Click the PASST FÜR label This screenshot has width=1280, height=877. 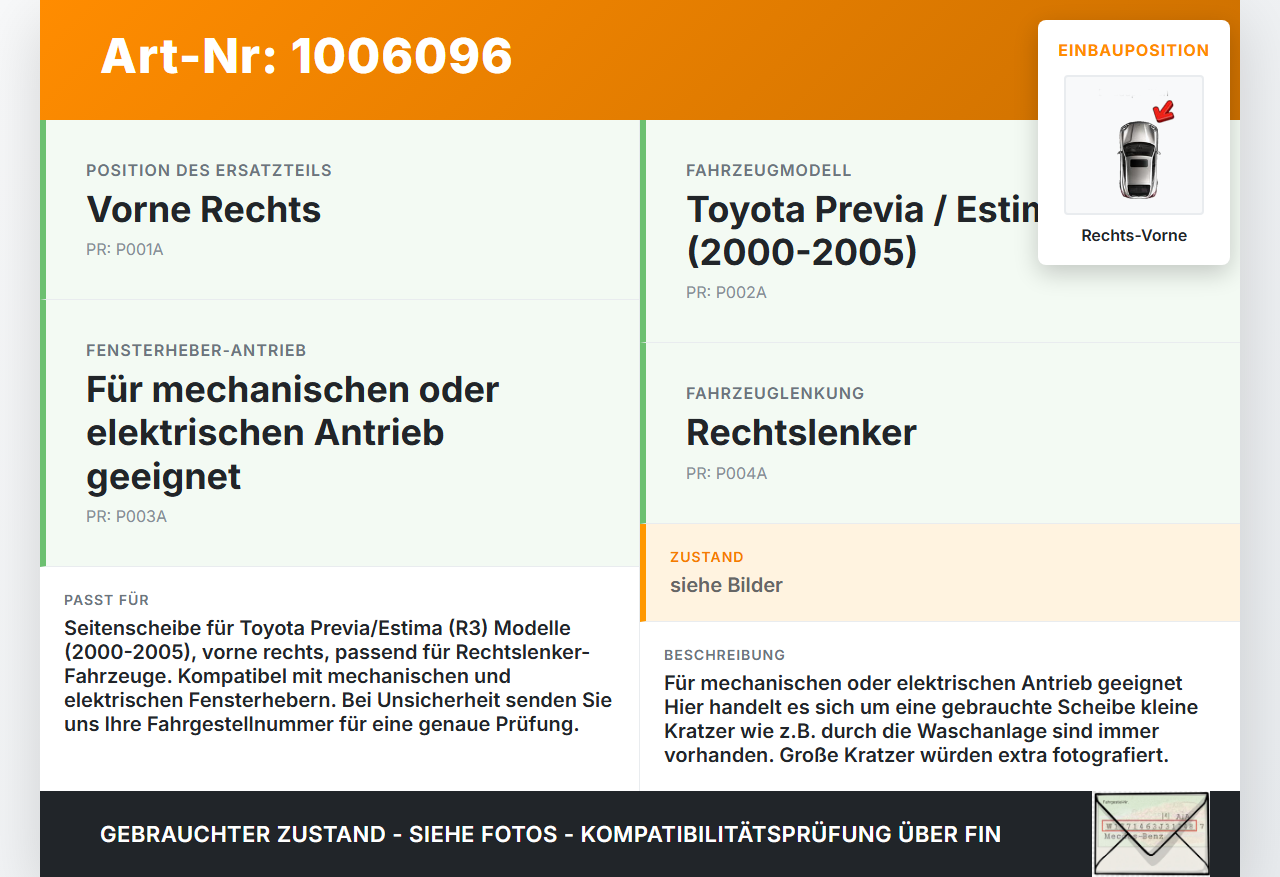coord(107,600)
